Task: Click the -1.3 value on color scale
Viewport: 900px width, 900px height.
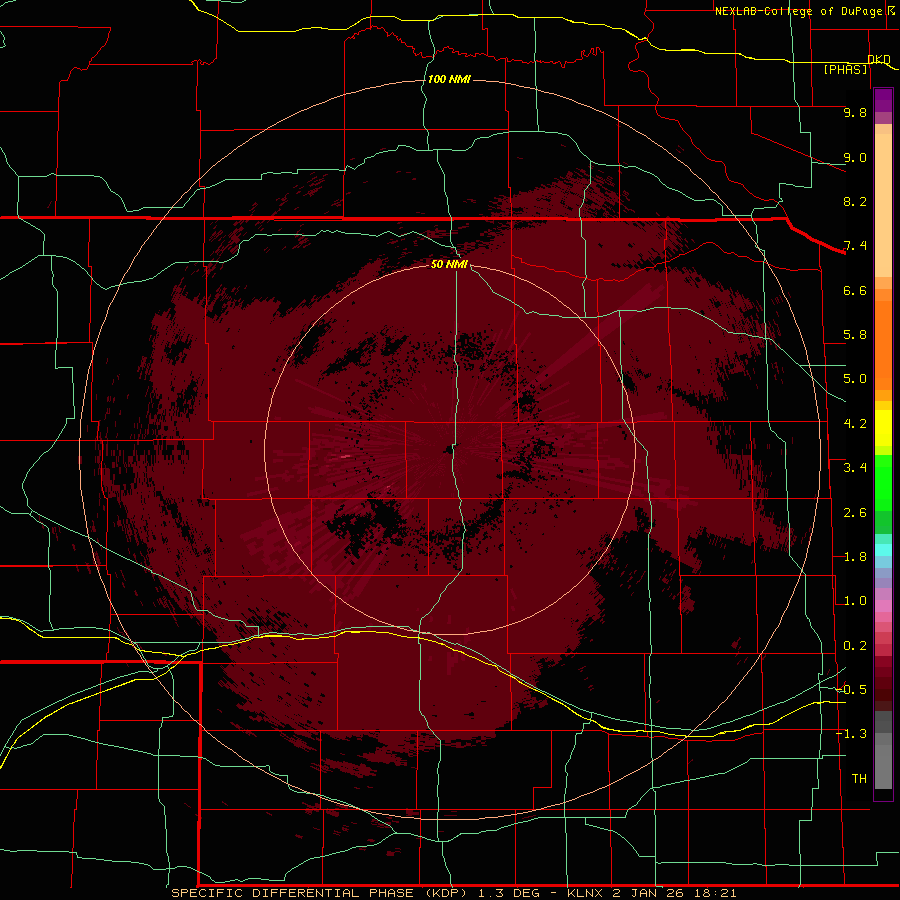Action: click(851, 734)
